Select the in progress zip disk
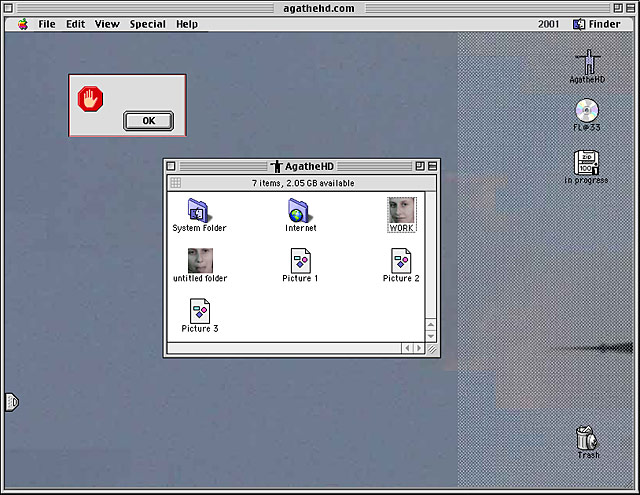The image size is (640, 495). pos(587,162)
